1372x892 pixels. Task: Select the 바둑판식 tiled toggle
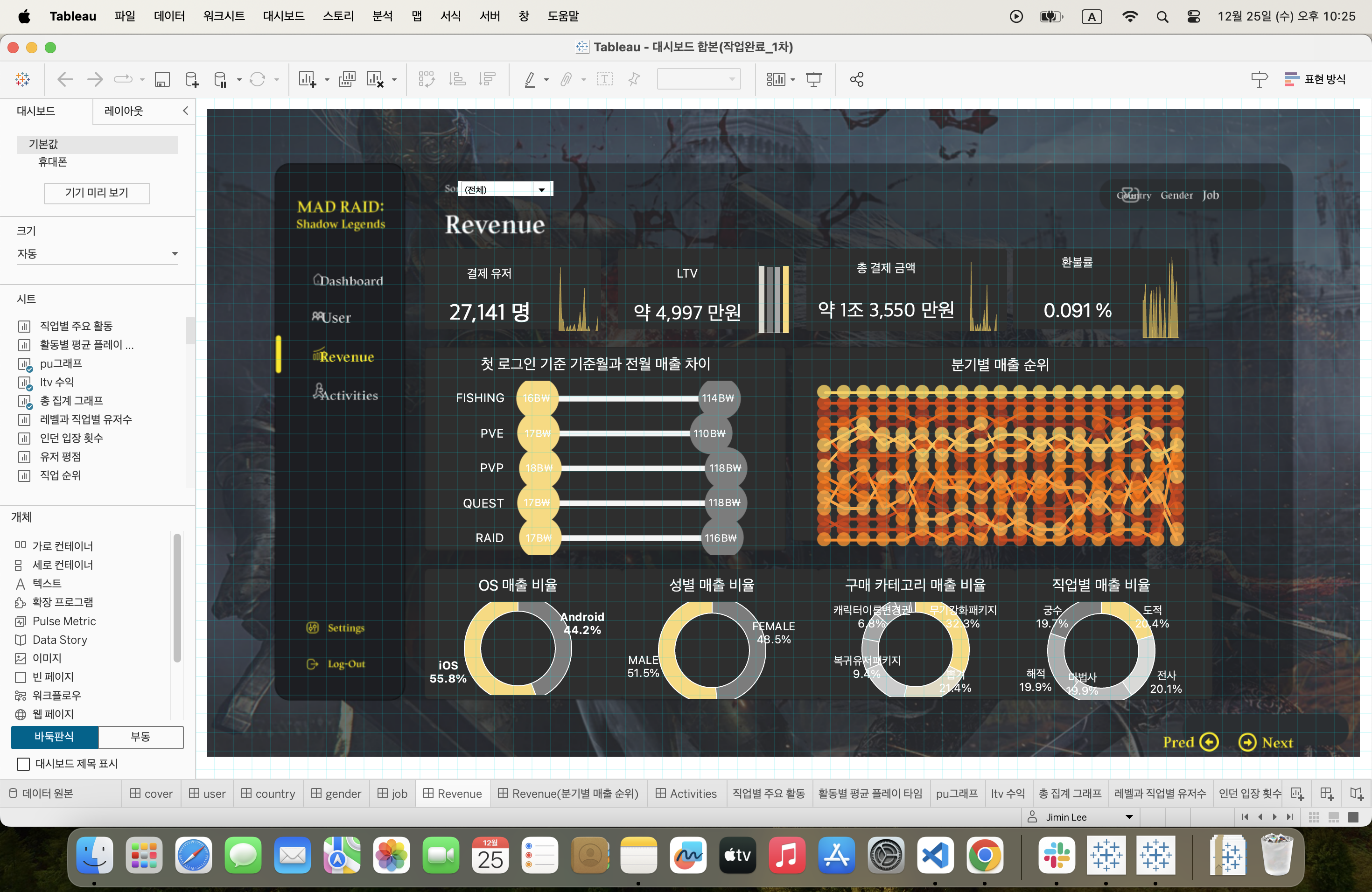coord(54,737)
